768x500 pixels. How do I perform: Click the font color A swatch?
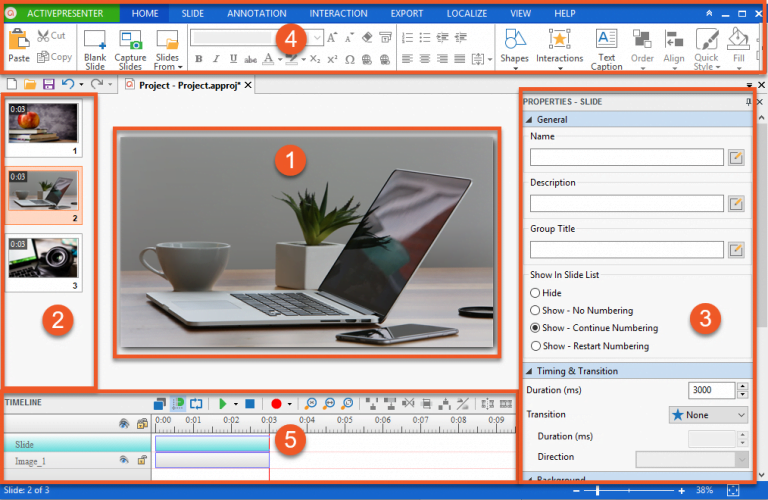[268, 59]
